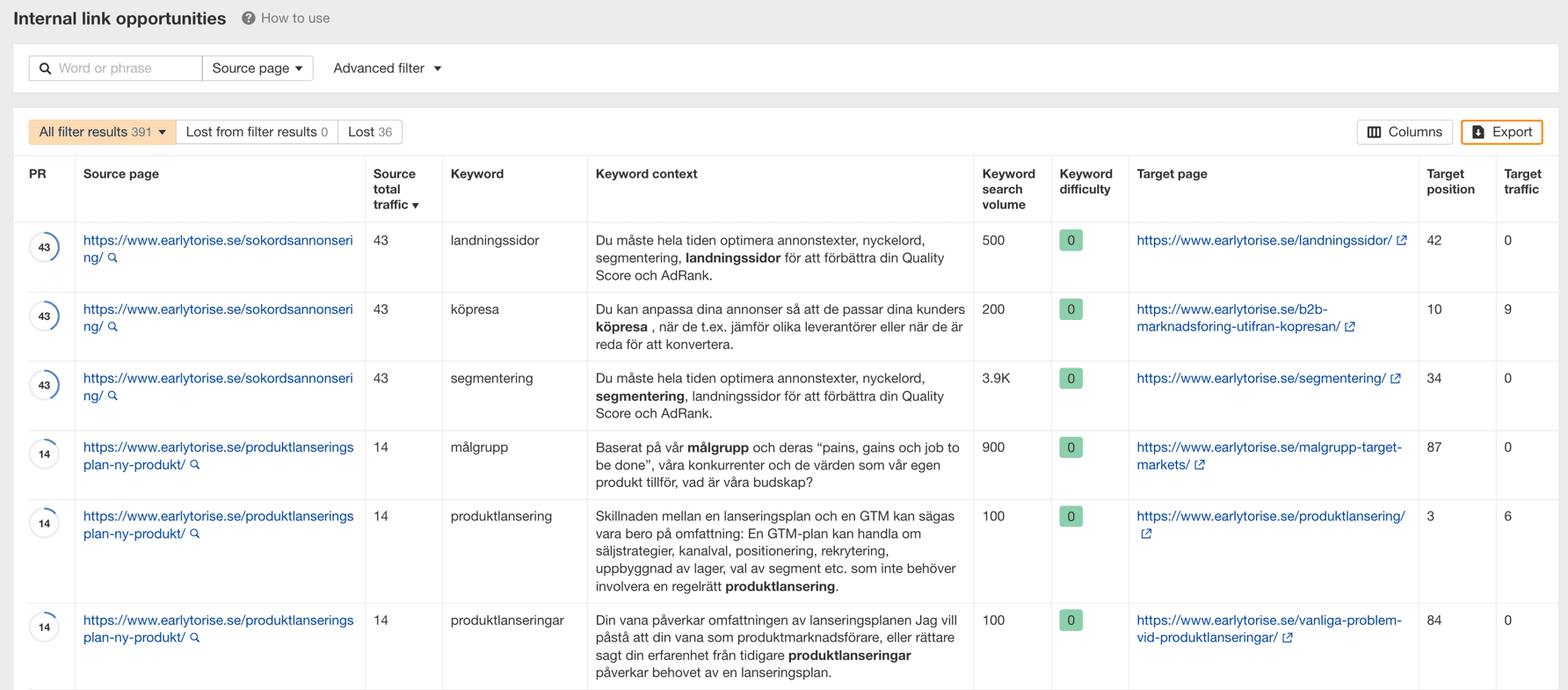Image resolution: width=1568 pixels, height=690 pixels.
Task: Click Target traffic column header
Action: click(1522, 182)
